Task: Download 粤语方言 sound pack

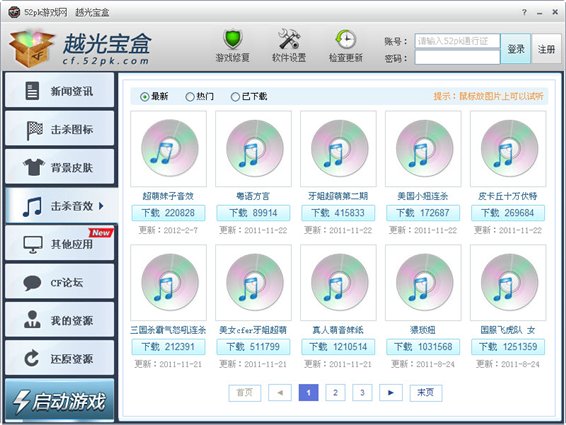Action: (x=253, y=213)
